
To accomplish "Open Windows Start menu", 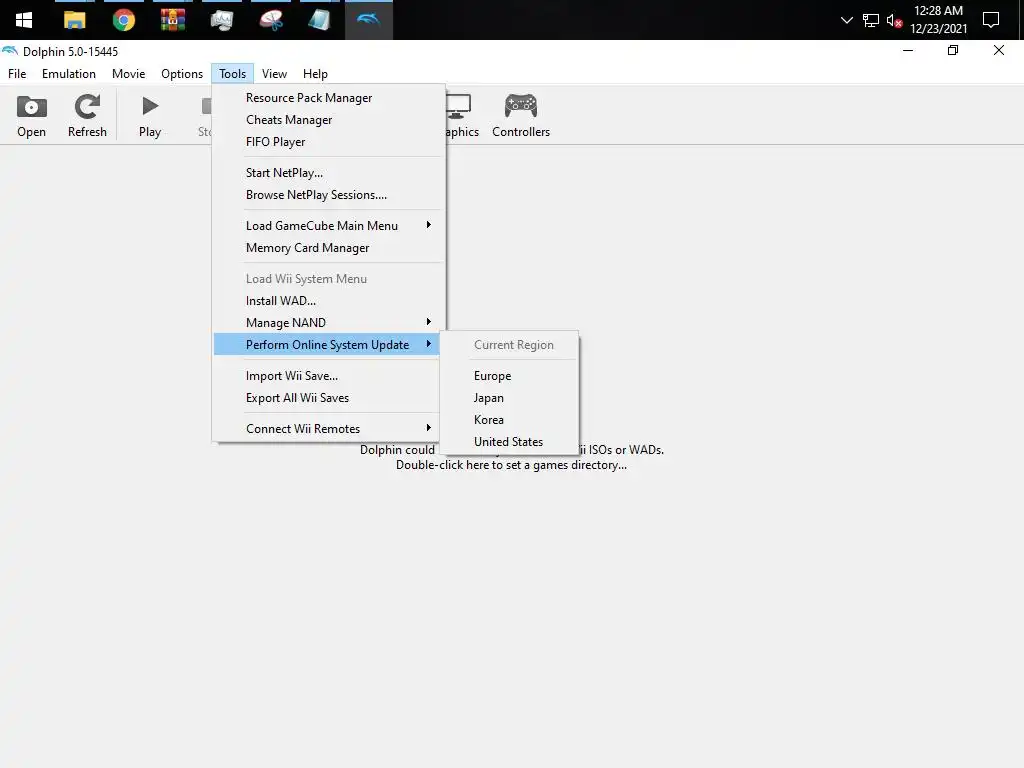I will click(x=24, y=20).
